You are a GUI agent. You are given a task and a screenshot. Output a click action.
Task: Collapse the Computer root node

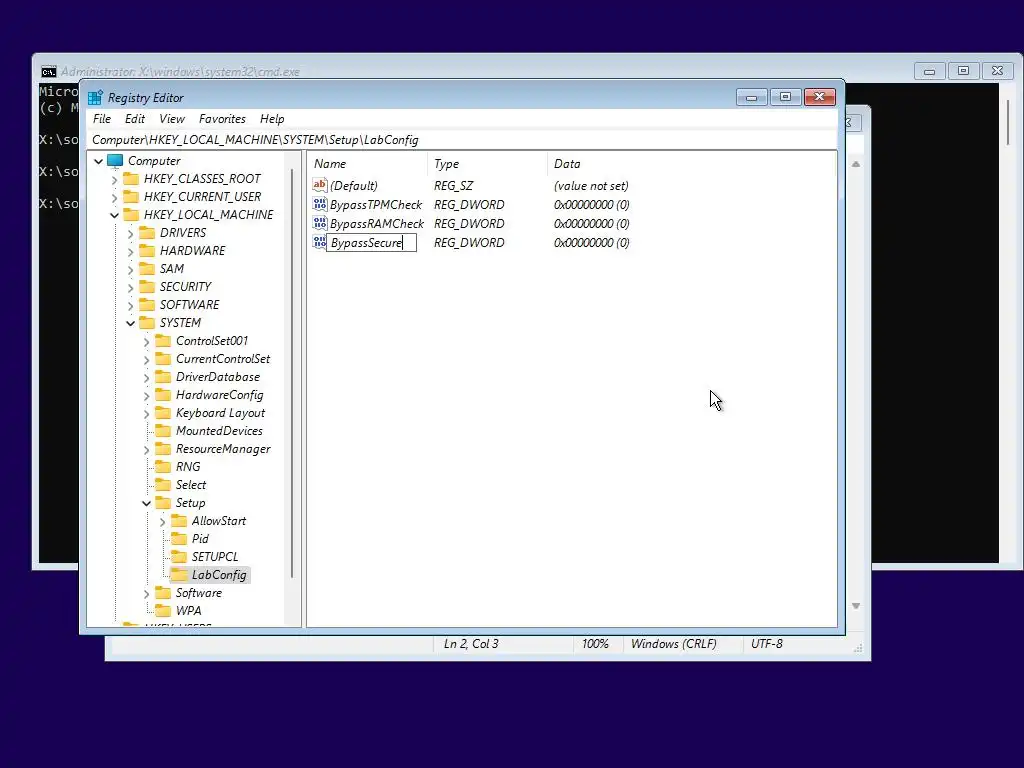coord(99,161)
